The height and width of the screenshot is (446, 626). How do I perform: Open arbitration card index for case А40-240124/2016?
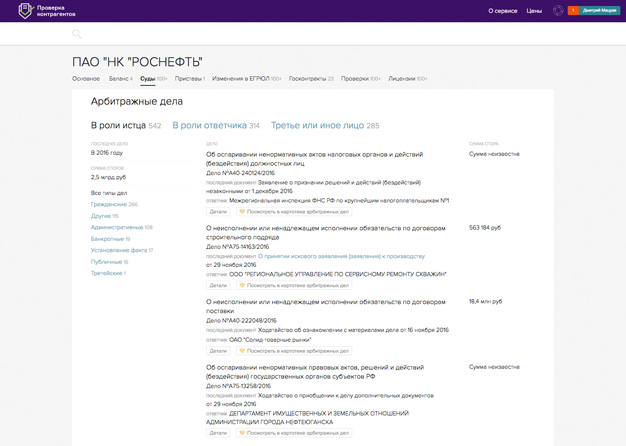294,212
